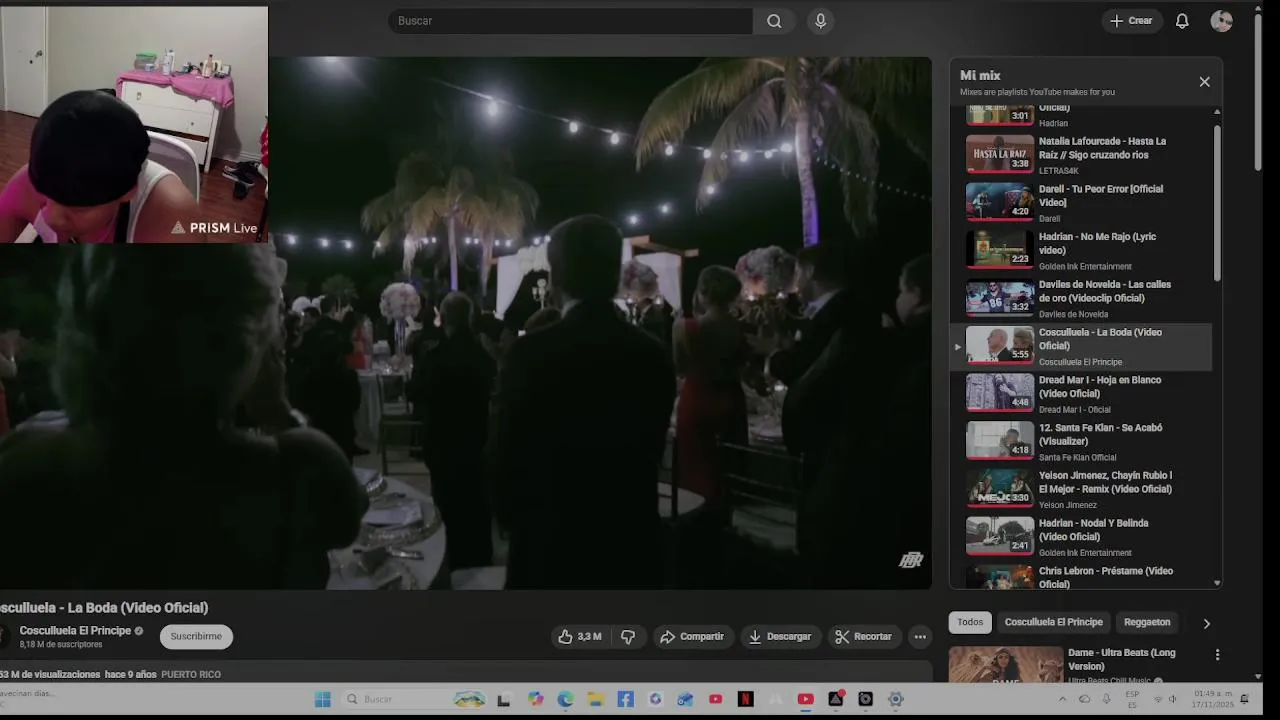Open the Windows Start menu
The height and width of the screenshot is (720, 1280).
pyautogui.click(x=322, y=700)
